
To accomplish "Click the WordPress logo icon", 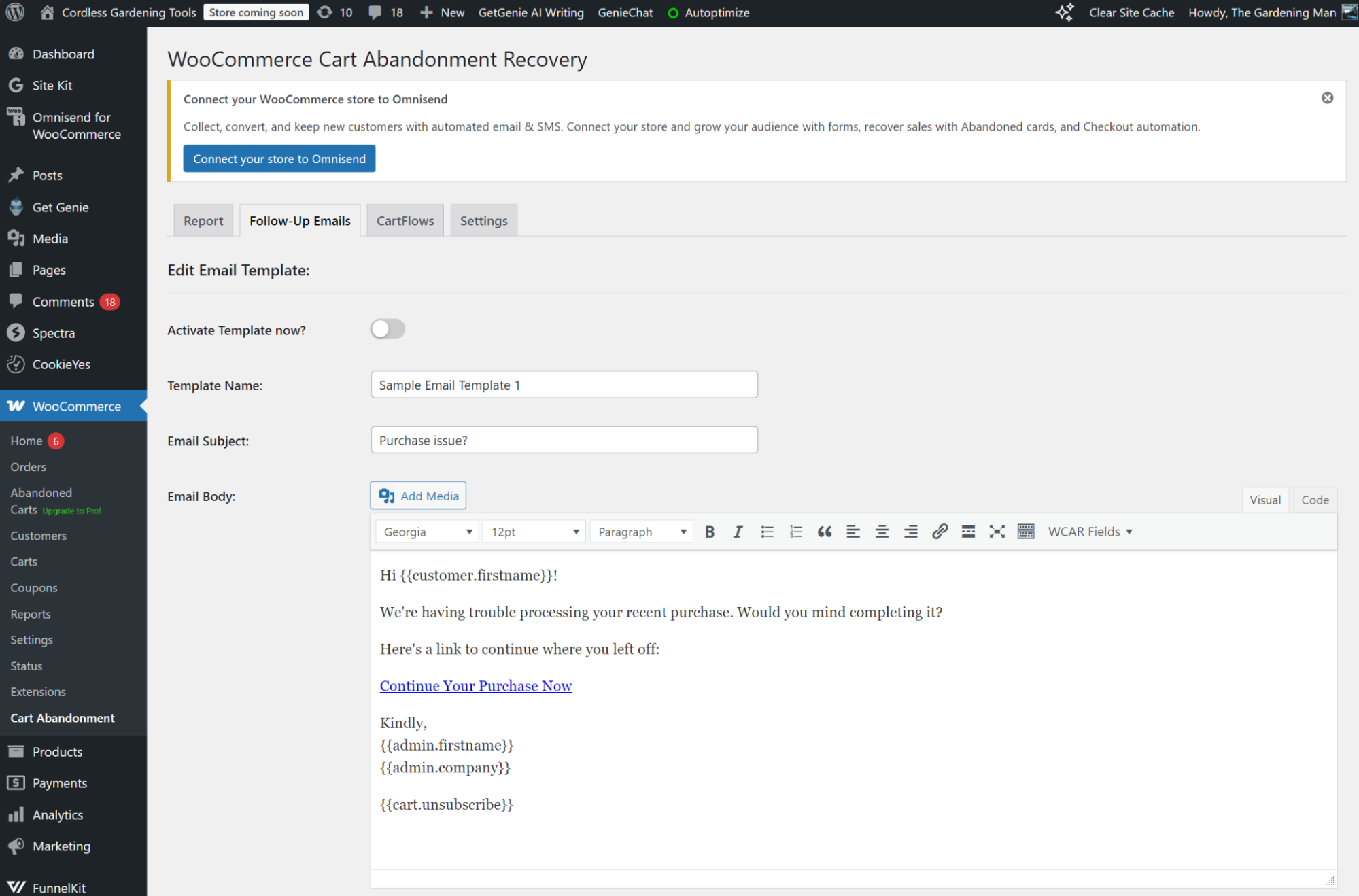I will tap(15, 12).
